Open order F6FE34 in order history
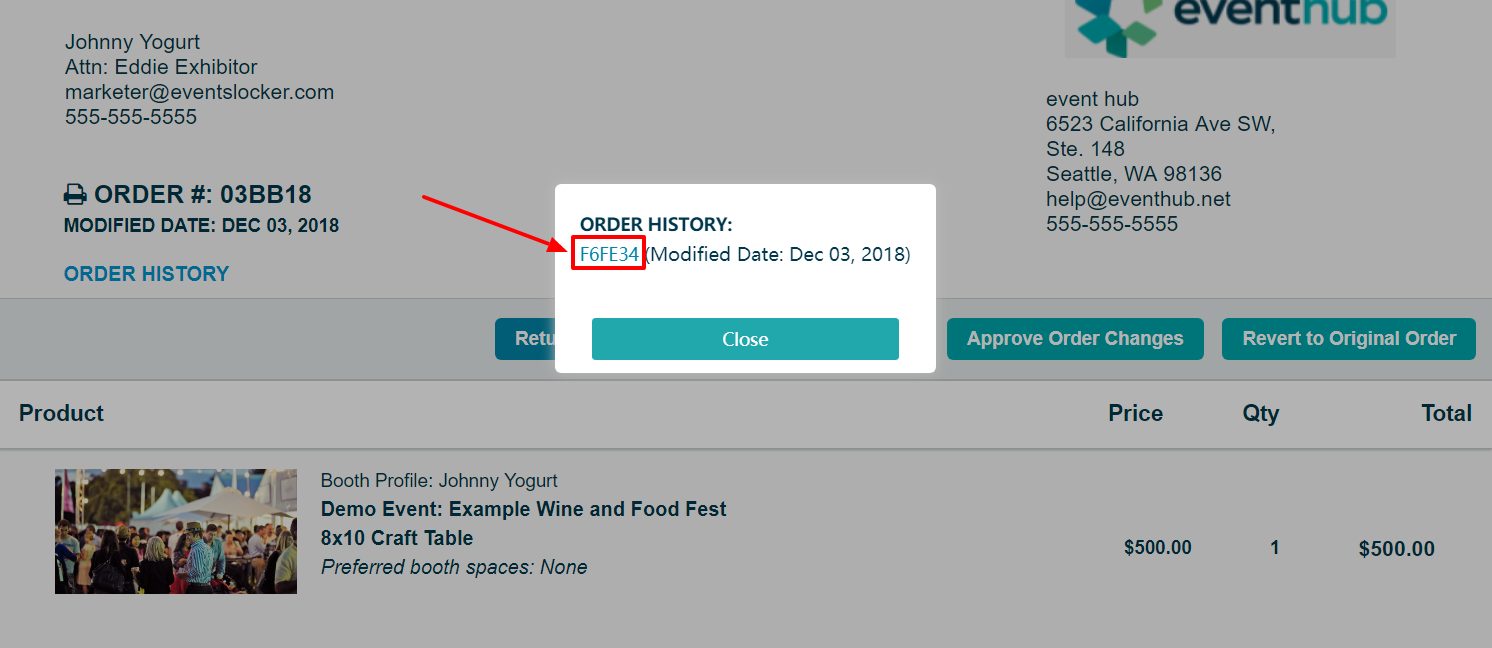Image resolution: width=1492 pixels, height=648 pixels. (609, 254)
